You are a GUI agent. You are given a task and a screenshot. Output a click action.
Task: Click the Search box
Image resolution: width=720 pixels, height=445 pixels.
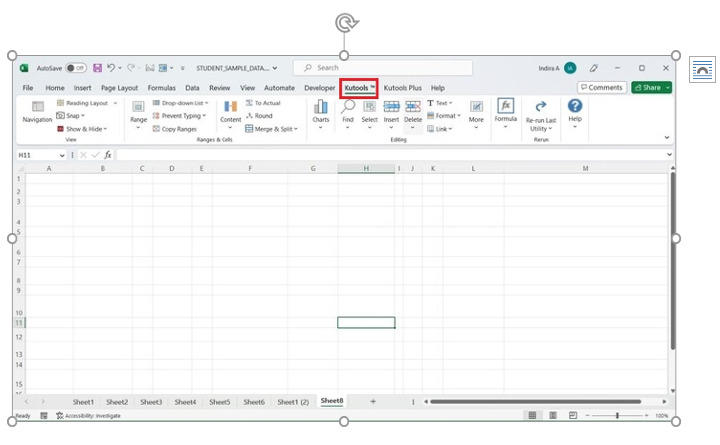(382, 68)
